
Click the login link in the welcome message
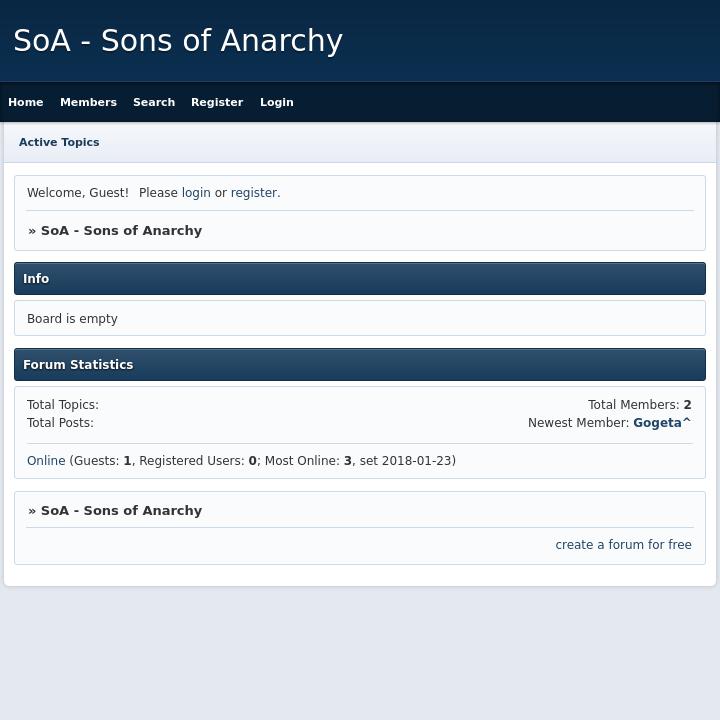click(196, 193)
